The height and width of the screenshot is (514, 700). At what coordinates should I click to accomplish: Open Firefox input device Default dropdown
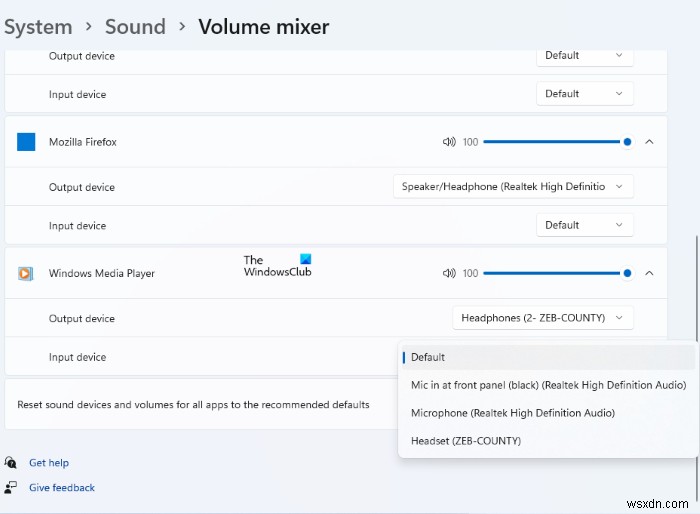click(x=584, y=225)
